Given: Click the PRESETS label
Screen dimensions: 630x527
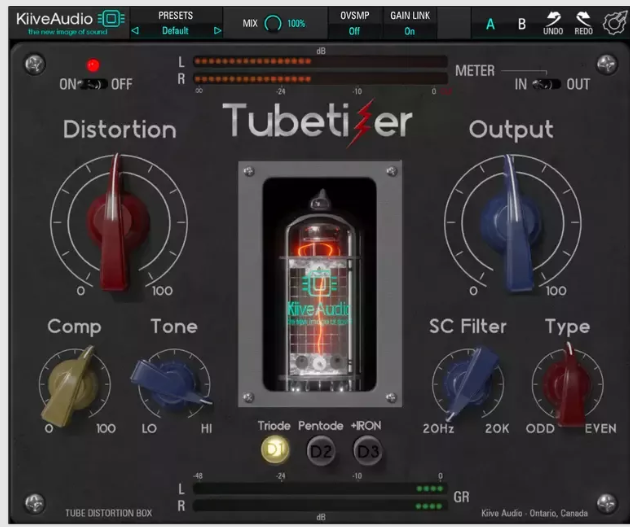Looking at the screenshot, I should [x=176, y=16].
